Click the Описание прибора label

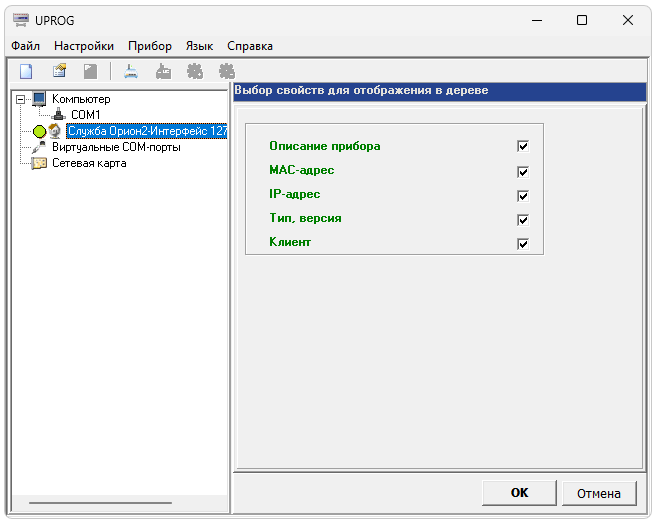[x=324, y=146]
